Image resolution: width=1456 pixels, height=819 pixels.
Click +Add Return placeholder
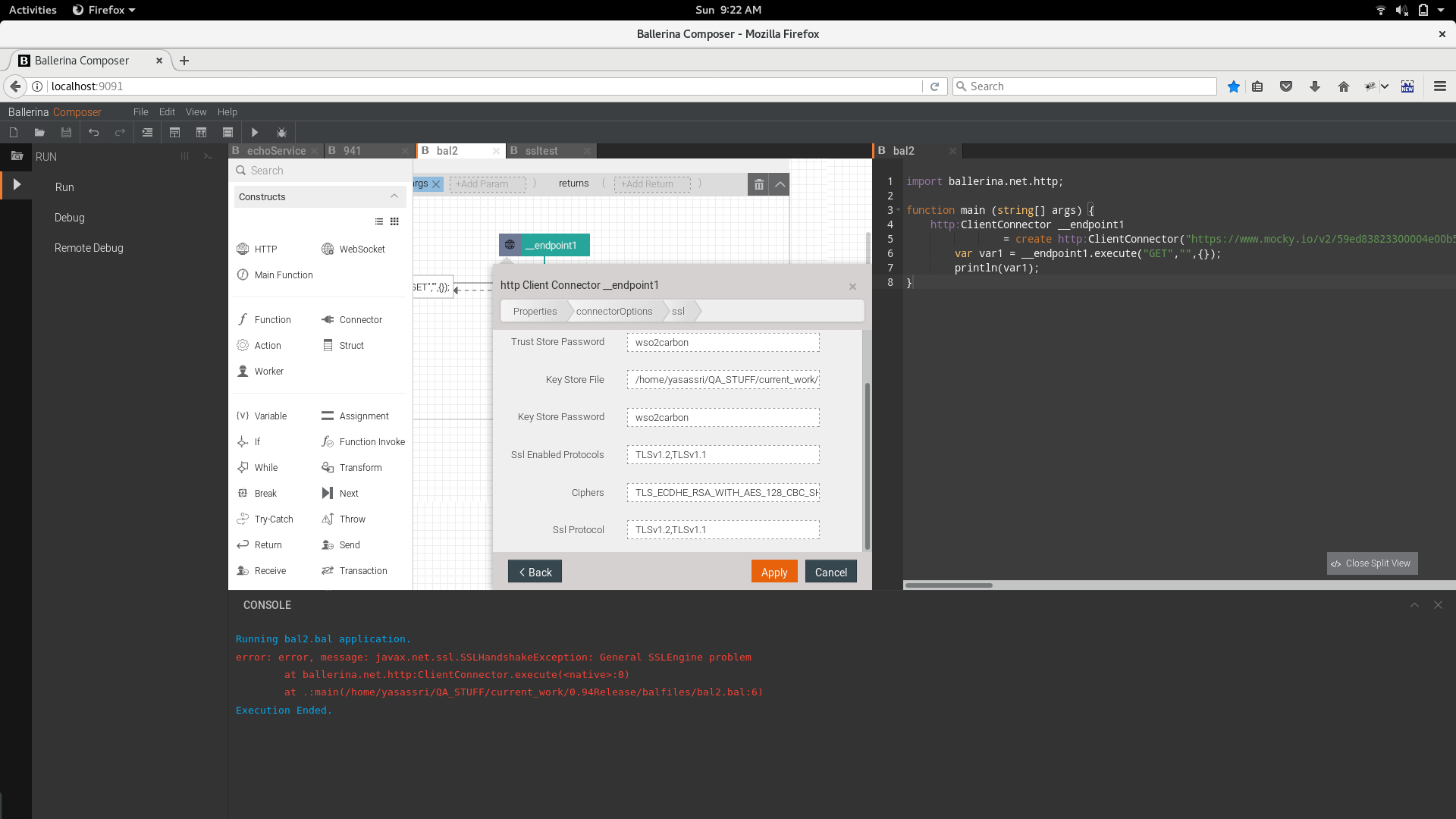click(x=652, y=184)
